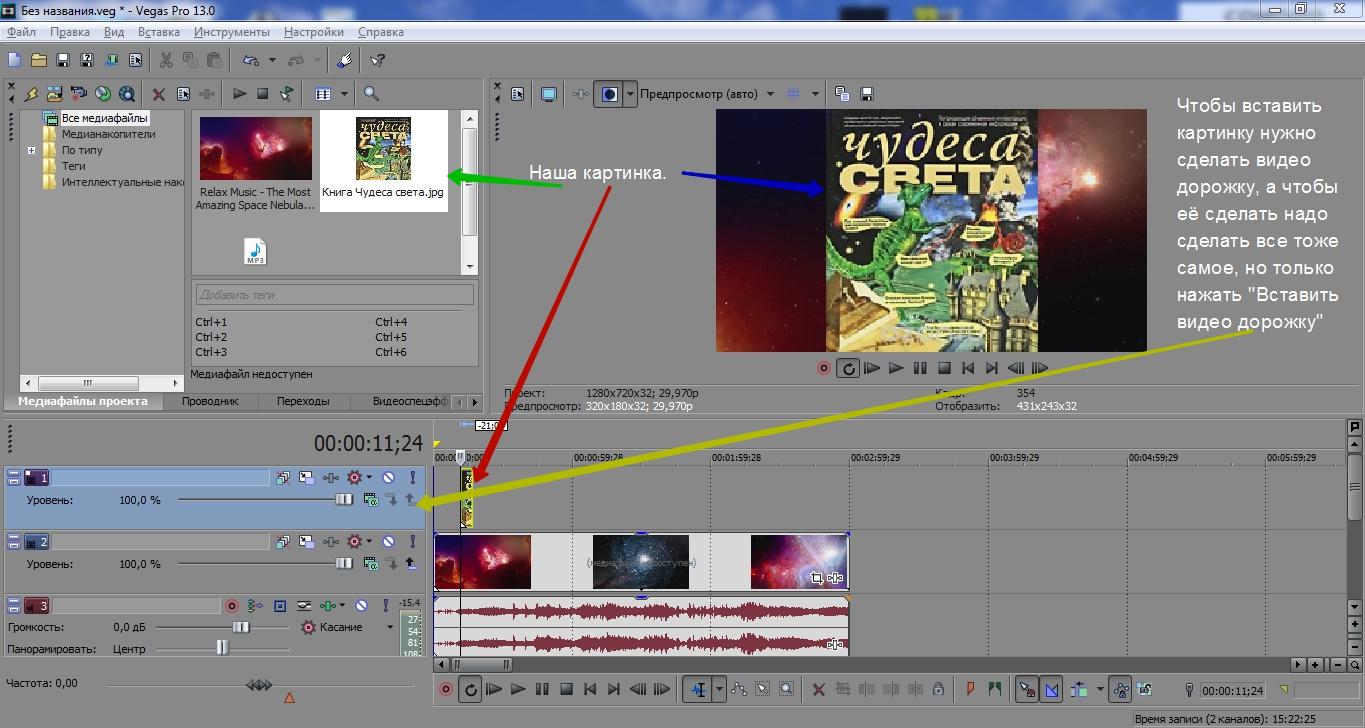Open the Файл menu
Image resolution: width=1365 pixels, height=728 pixels.
(21, 32)
